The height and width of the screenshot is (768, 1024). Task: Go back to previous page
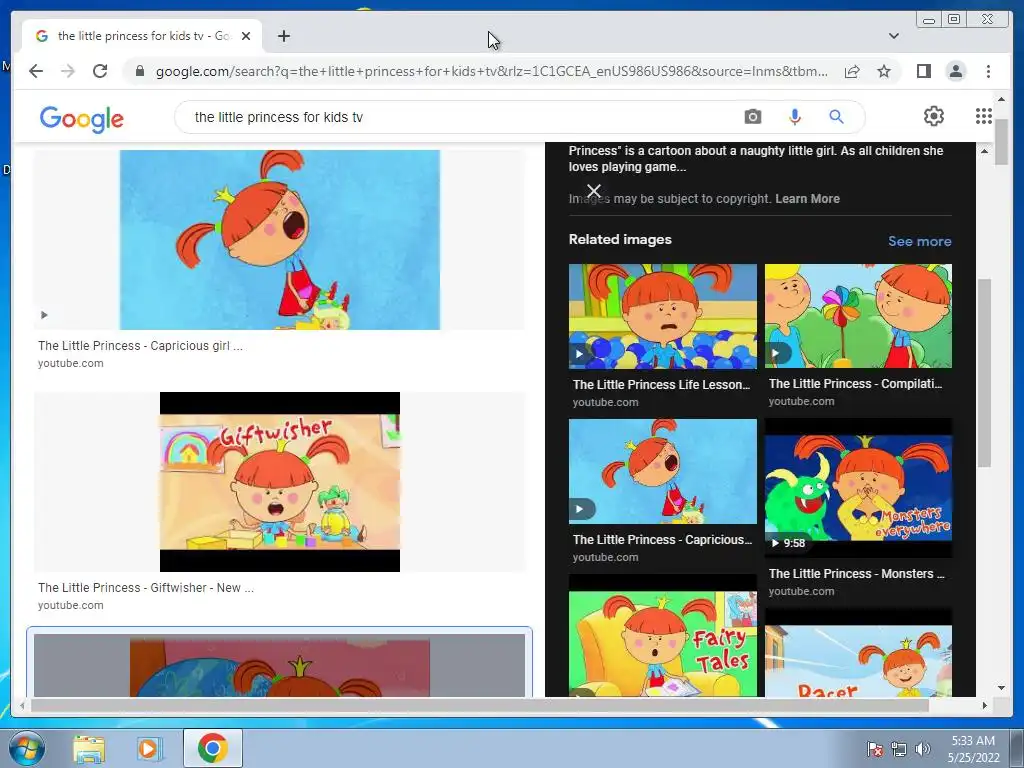(36, 71)
